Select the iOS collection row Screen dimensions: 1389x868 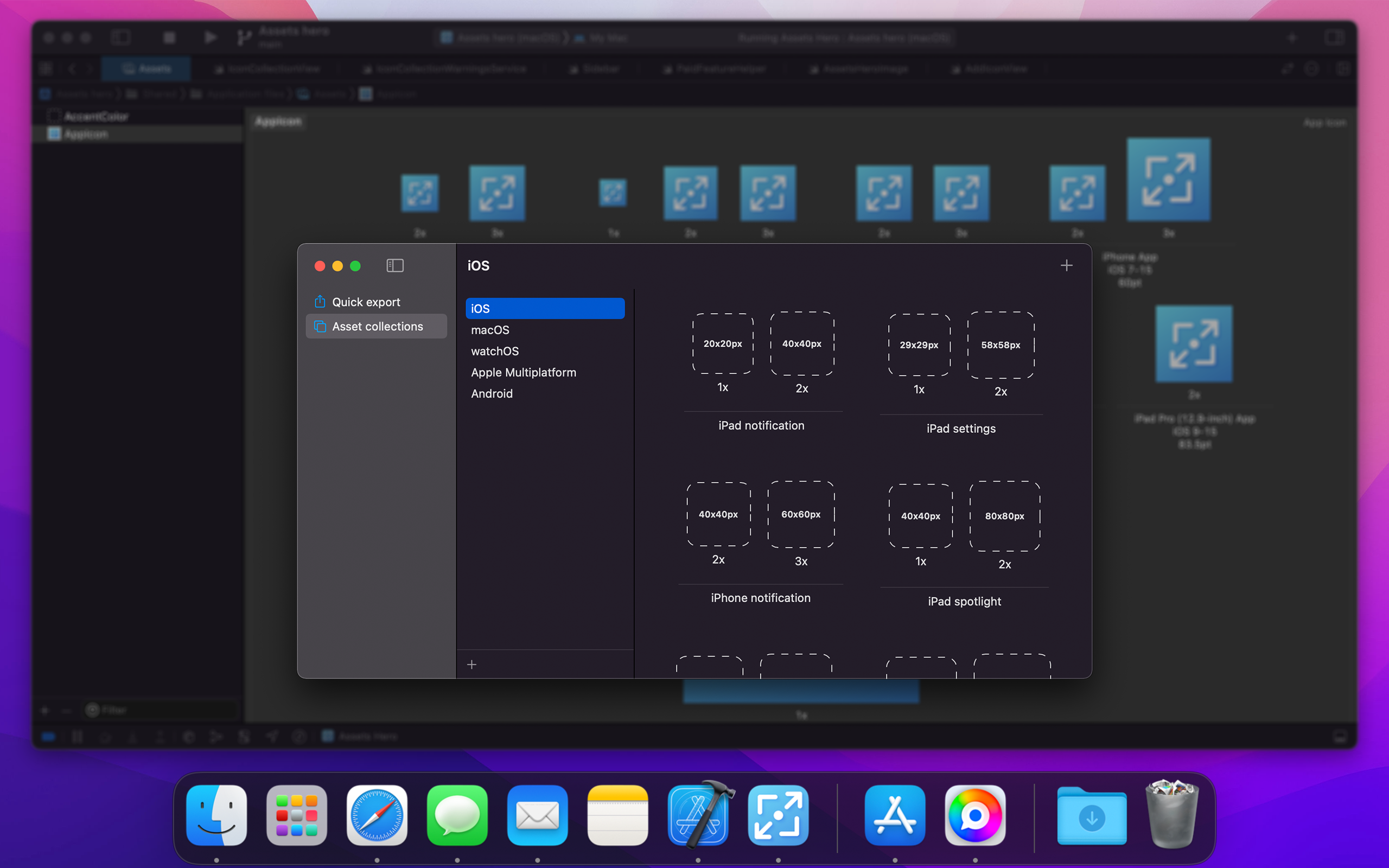click(544, 308)
